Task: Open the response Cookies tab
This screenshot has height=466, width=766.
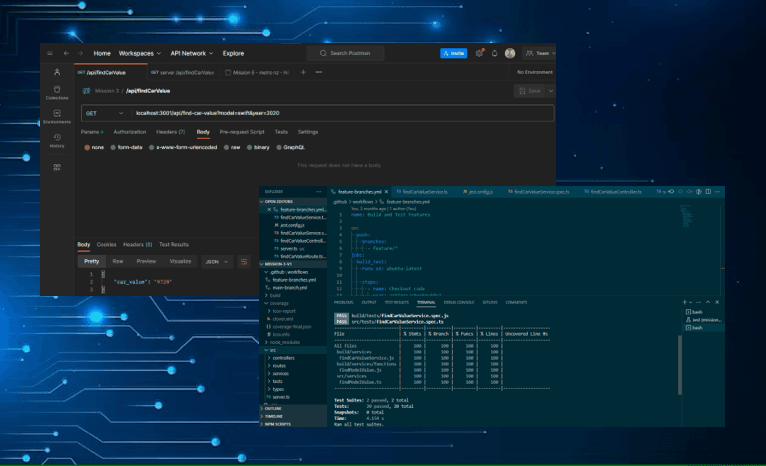Action: [106, 245]
